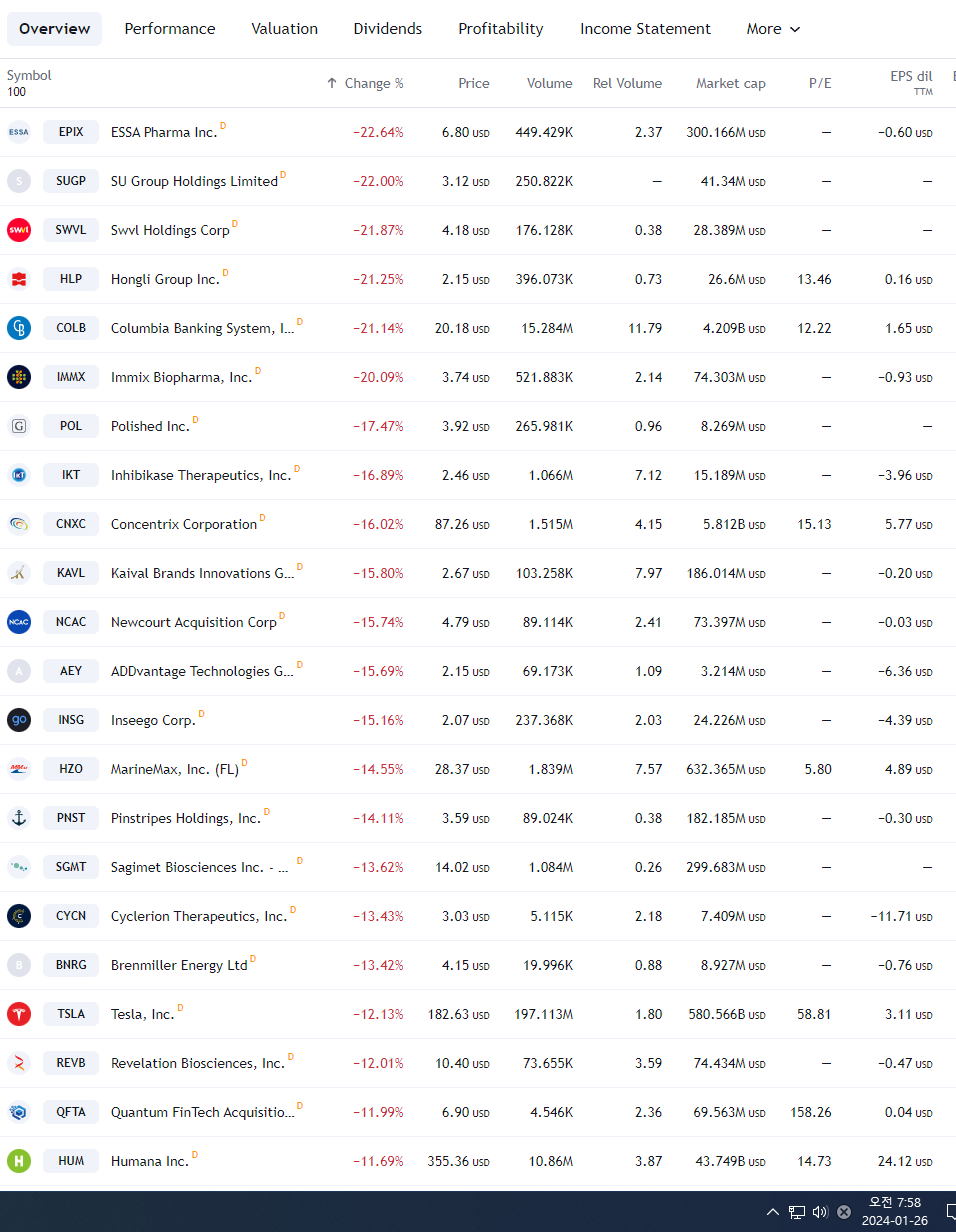
Task: Switch to the Profitability tab
Action: (501, 29)
